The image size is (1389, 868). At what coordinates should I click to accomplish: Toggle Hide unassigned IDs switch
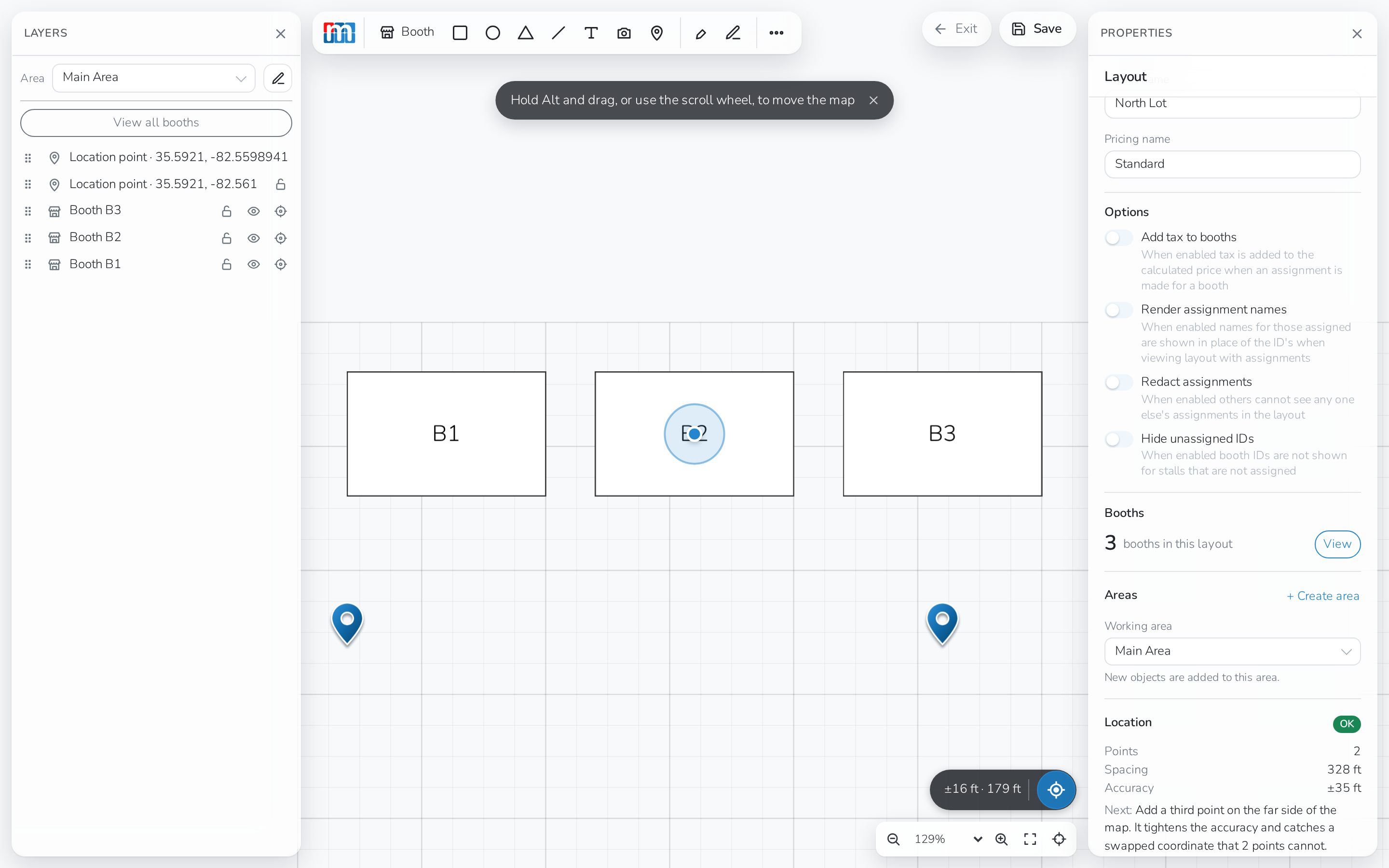1118,439
